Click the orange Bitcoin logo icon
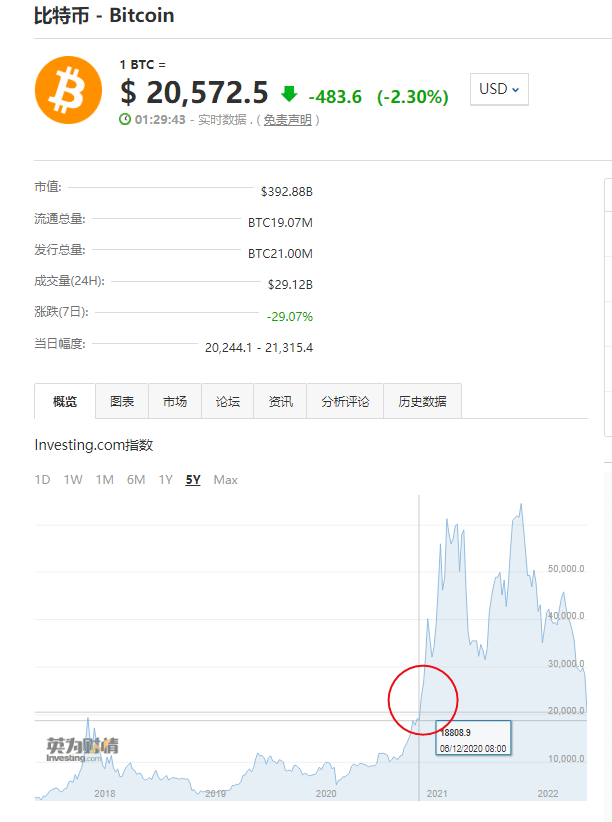 (68, 89)
